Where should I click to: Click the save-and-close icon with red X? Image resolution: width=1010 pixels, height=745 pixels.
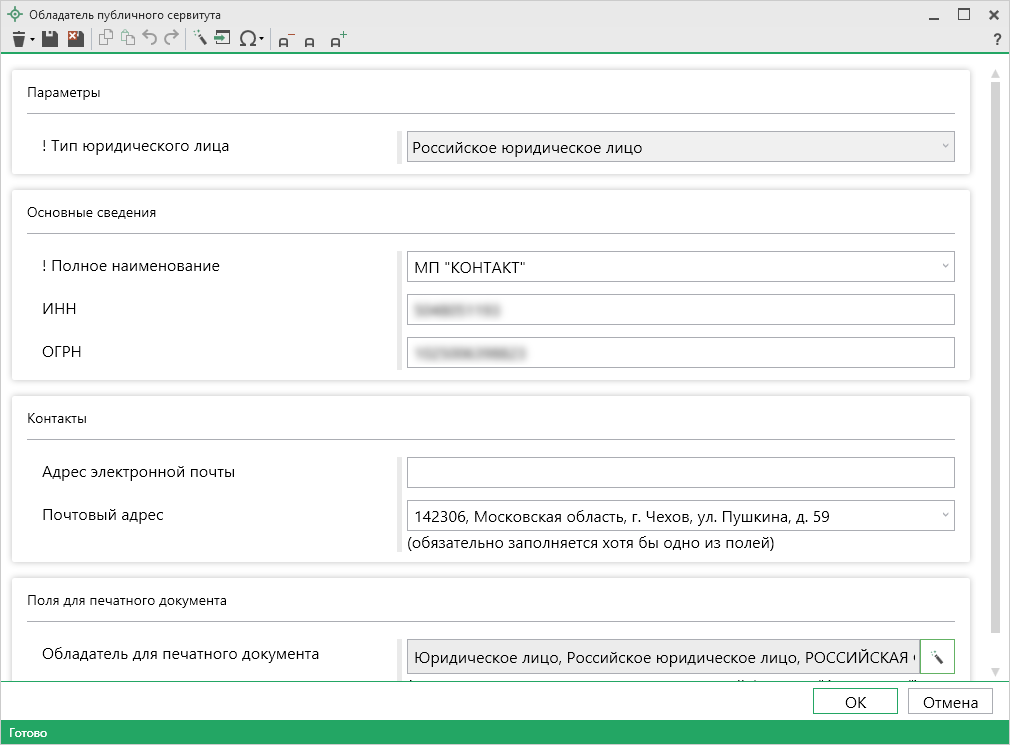click(75, 39)
